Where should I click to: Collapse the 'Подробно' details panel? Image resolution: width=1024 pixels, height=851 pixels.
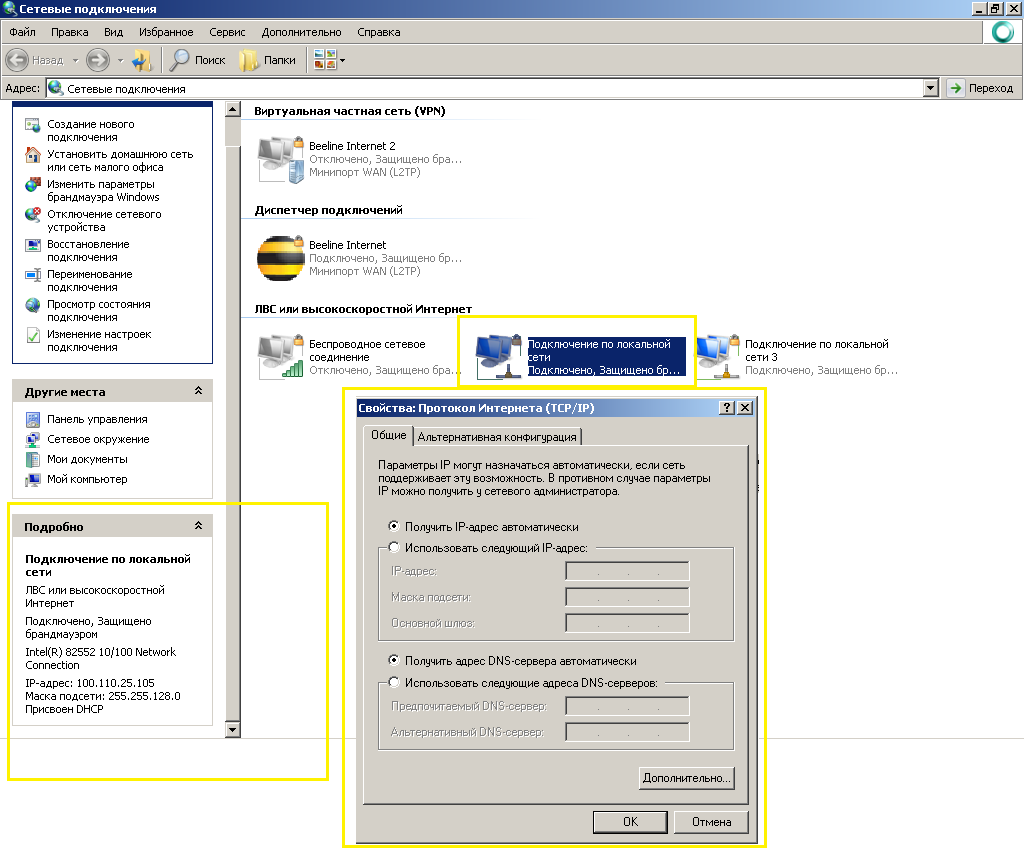pyautogui.click(x=198, y=526)
